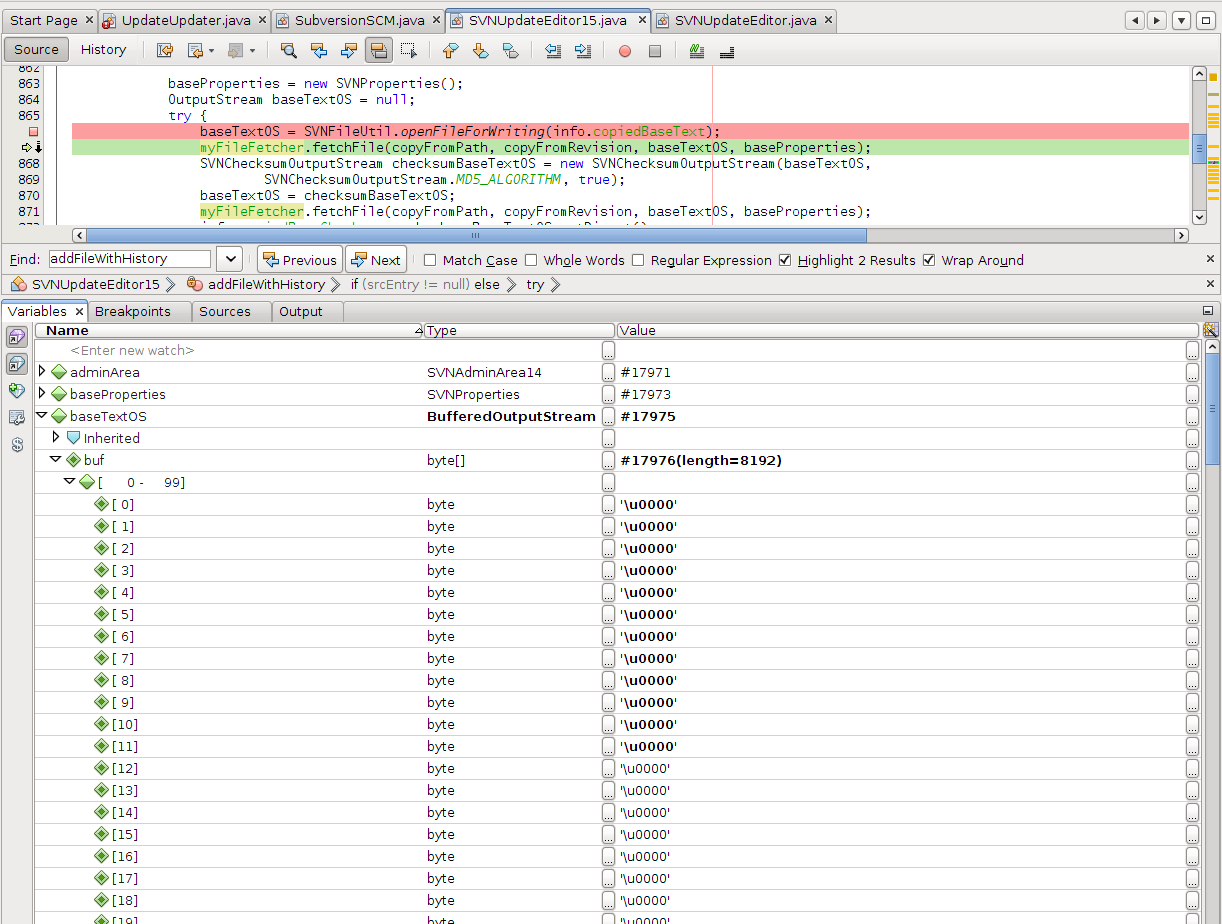The height and width of the screenshot is (924, 1222).
Task: Toggle the Highlight Search toolbar icon
Action: [378, 50]
